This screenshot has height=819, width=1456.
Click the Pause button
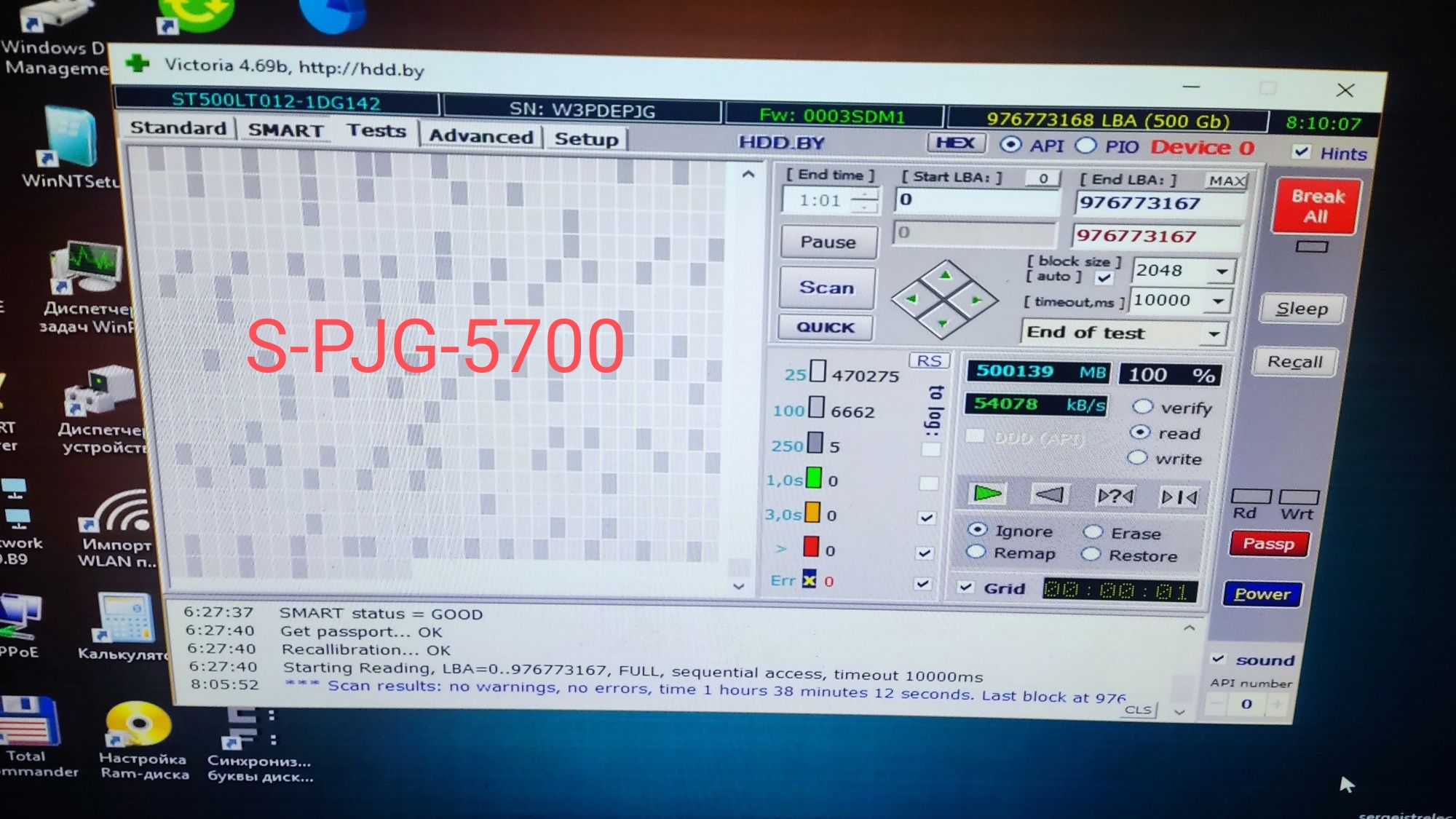[x=828, y=242]
